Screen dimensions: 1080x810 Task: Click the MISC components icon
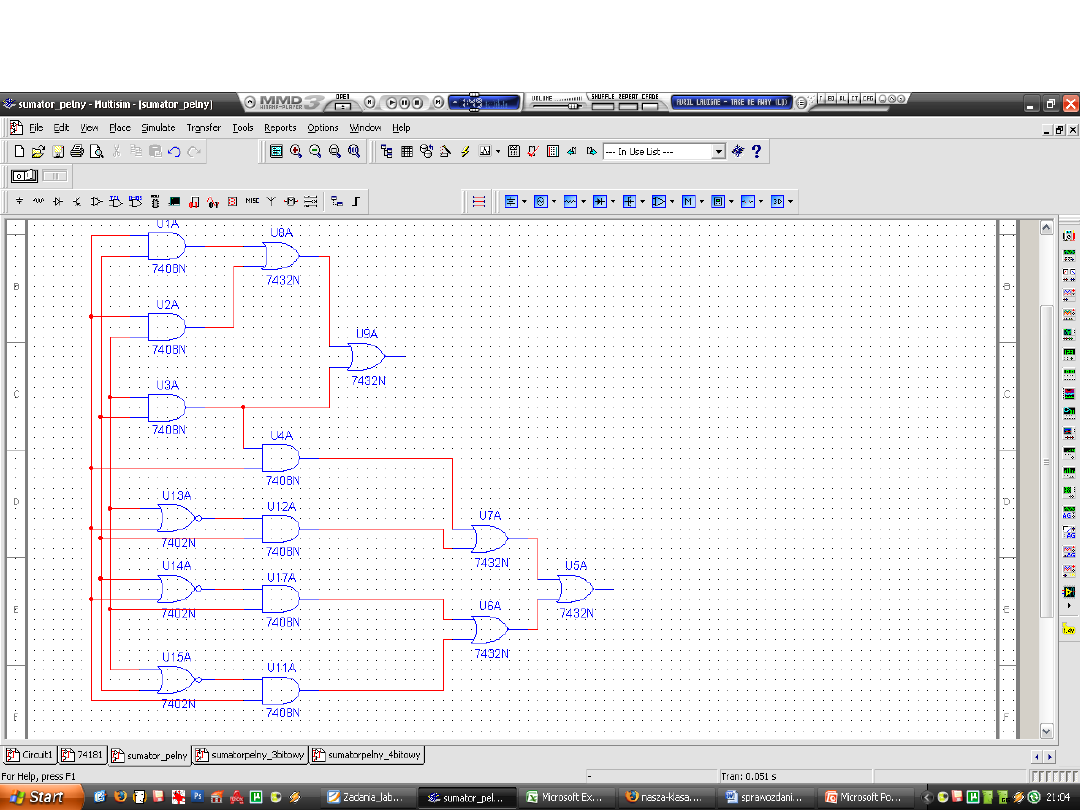(251, 201)
